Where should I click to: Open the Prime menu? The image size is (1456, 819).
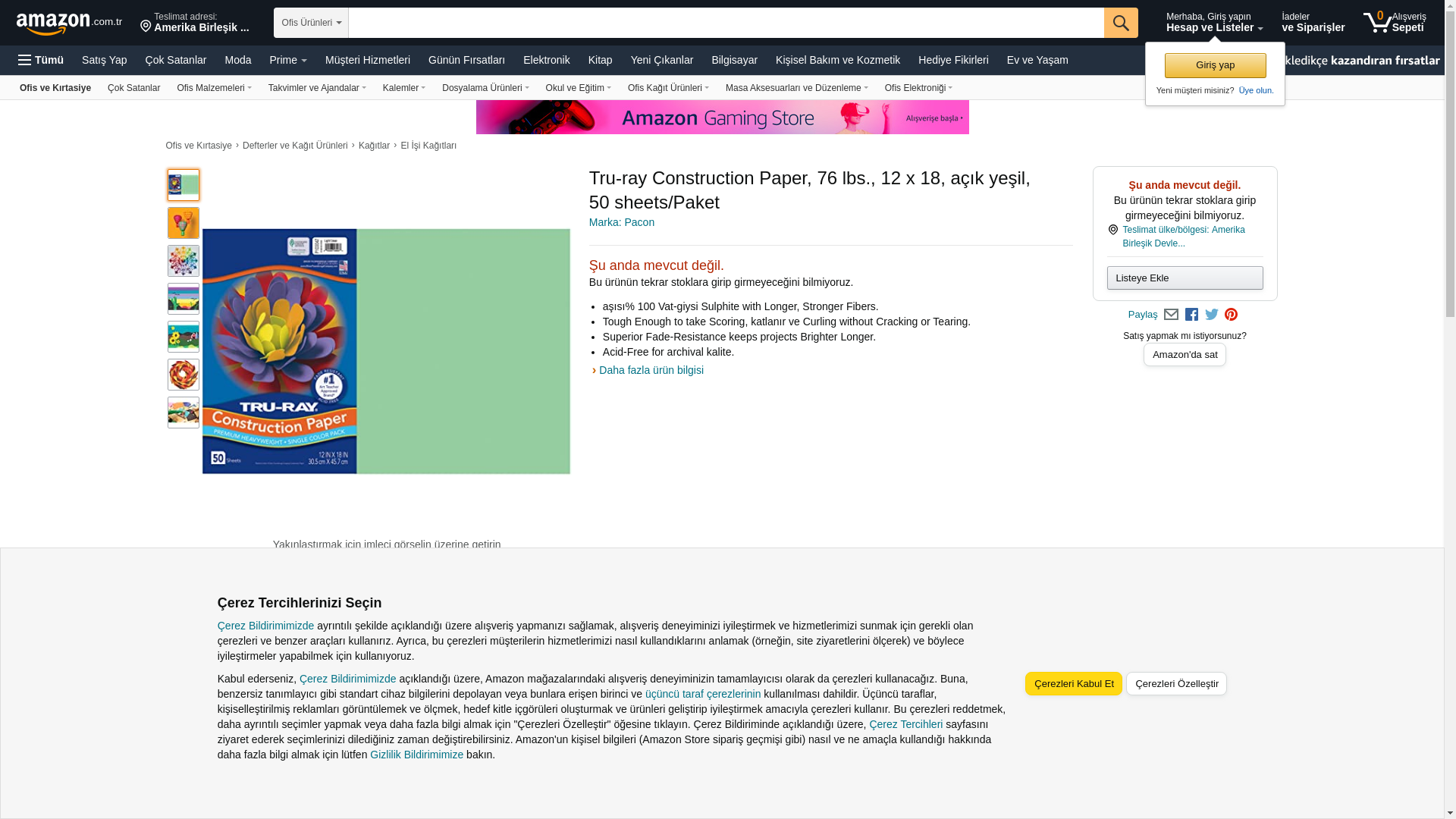click(x=288, y=60)
